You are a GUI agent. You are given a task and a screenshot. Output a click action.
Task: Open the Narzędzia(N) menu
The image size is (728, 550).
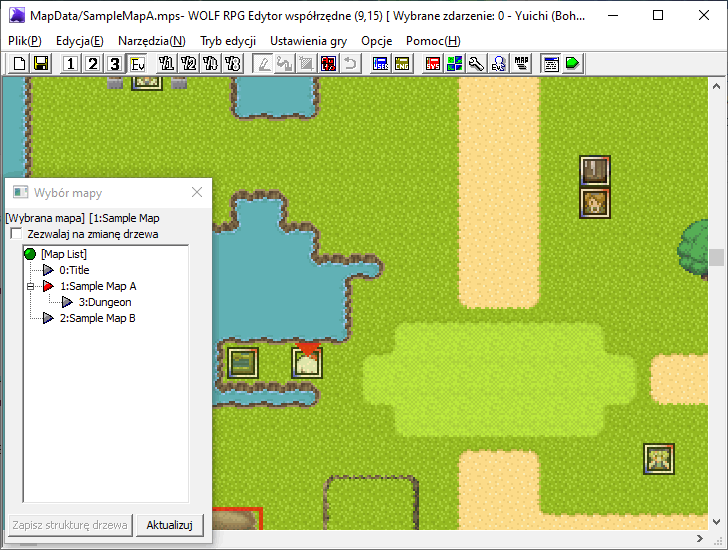(x=152, y=41)
